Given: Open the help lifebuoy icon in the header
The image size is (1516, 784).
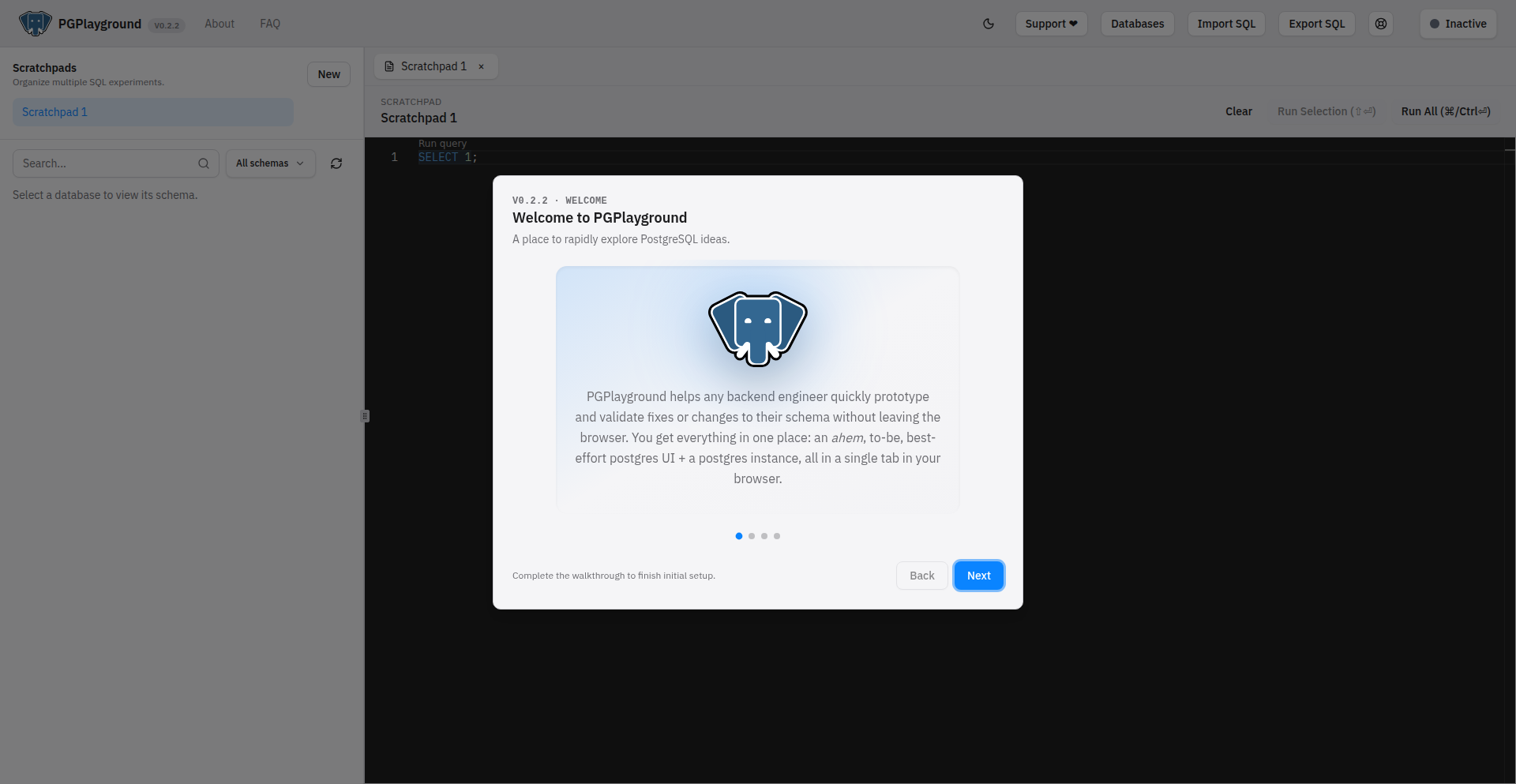Looking at the screenshot, I should coord(1380,24).
